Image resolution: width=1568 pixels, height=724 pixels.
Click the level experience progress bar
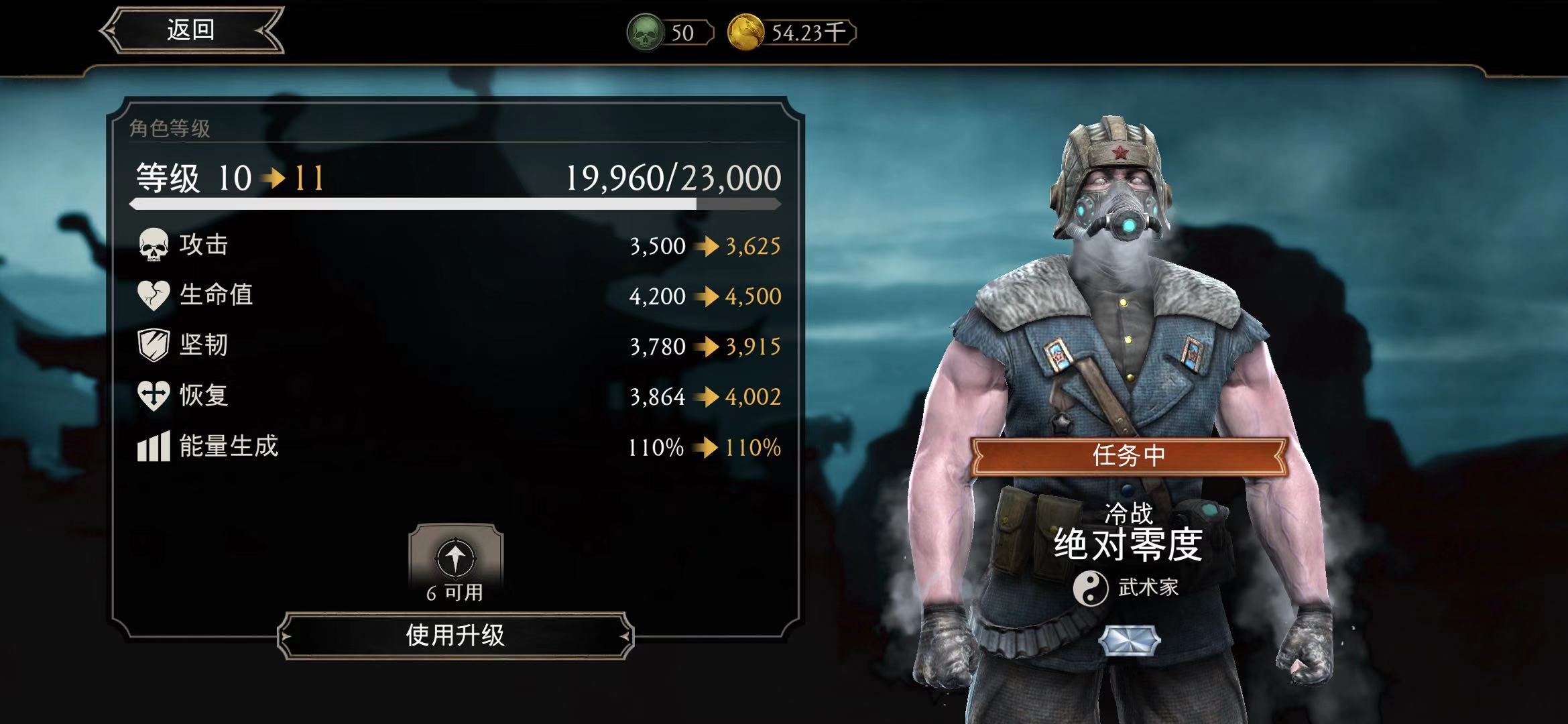point(456,204)
